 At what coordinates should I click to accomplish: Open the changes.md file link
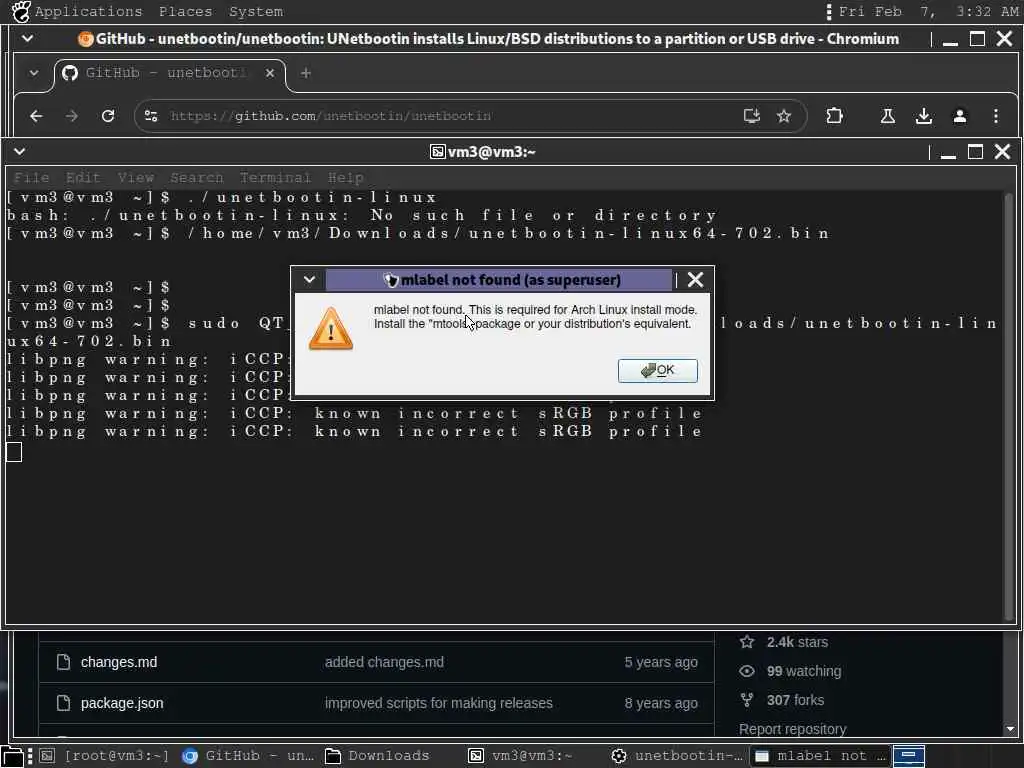pyautogui.click(x=119, y=662)
